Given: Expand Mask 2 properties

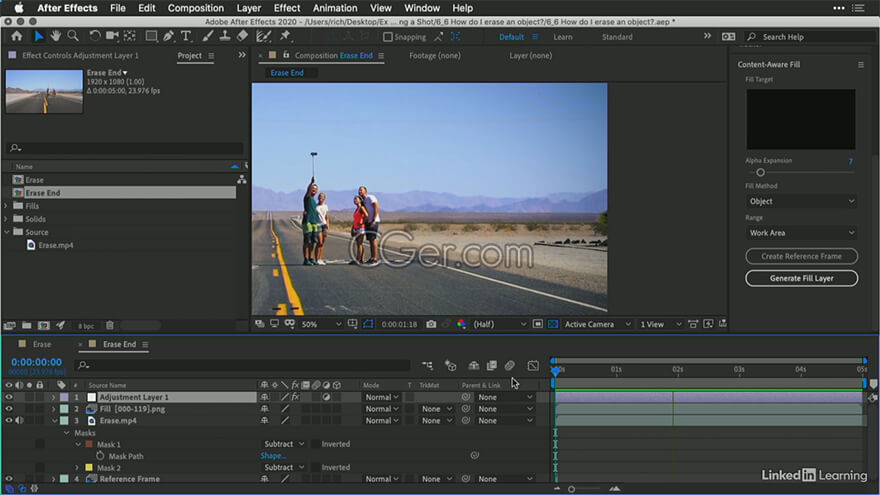Looking at the screenshot, I should point(77,468).
